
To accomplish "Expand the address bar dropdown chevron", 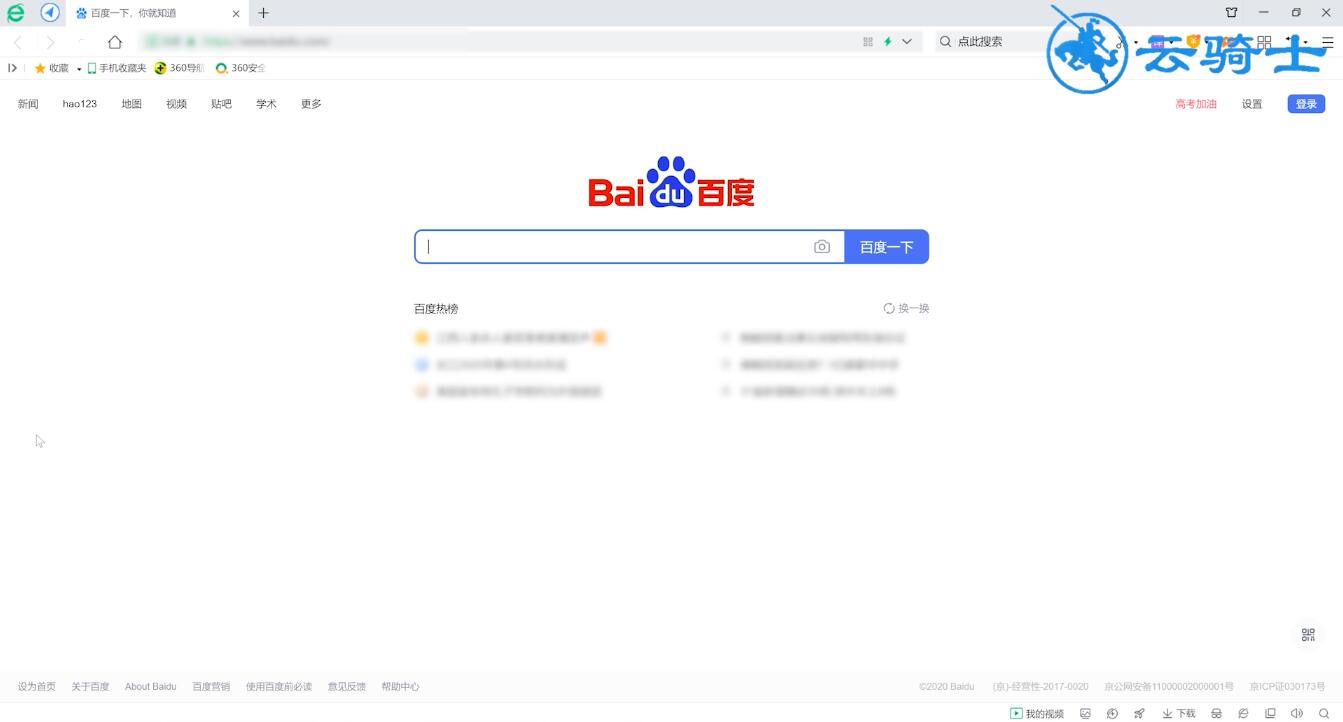I will (x=907, y=42).
